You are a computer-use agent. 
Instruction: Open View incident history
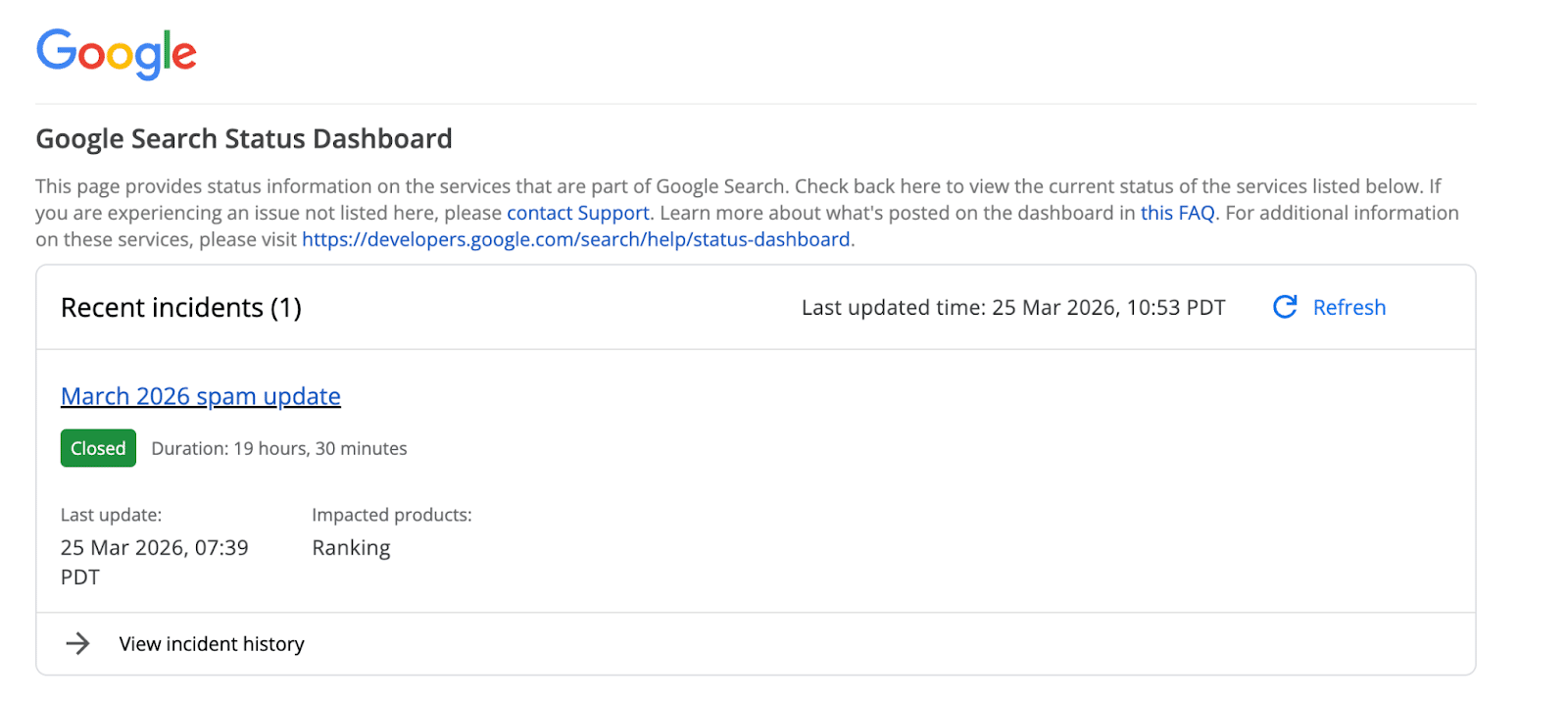[211, 643]
